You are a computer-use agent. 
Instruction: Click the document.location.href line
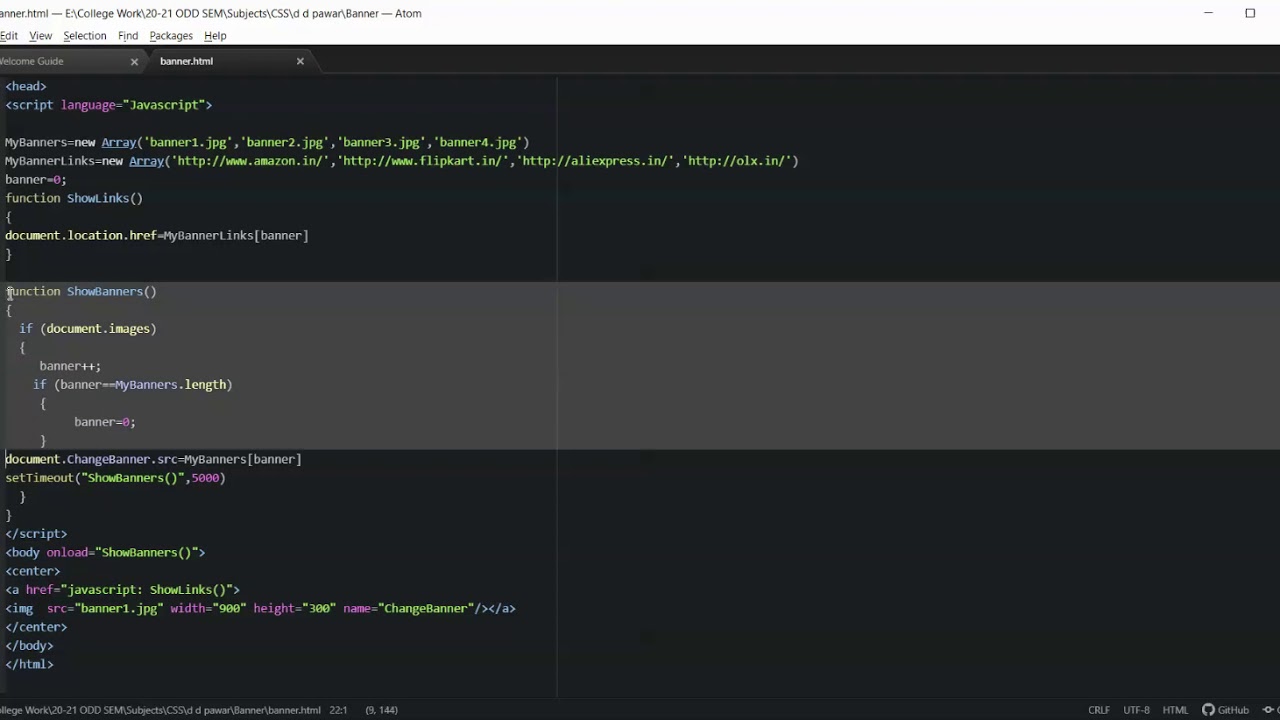157,235
